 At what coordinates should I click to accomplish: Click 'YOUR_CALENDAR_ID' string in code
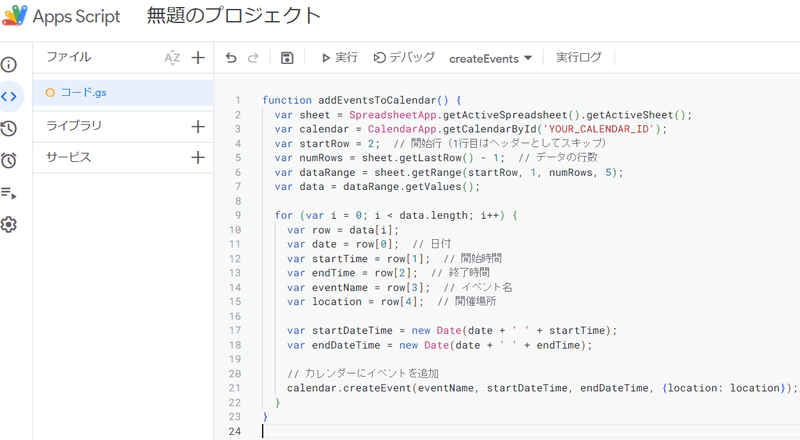pos(599,129)
